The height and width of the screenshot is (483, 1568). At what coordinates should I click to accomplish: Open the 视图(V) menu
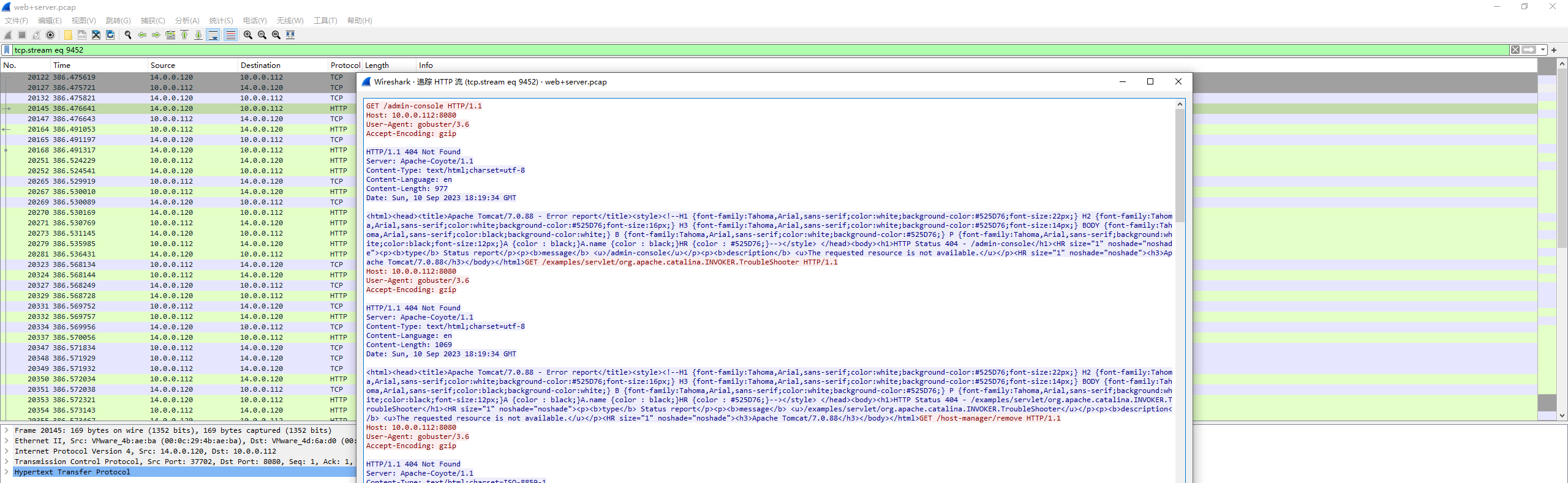[x=84, y=21]
